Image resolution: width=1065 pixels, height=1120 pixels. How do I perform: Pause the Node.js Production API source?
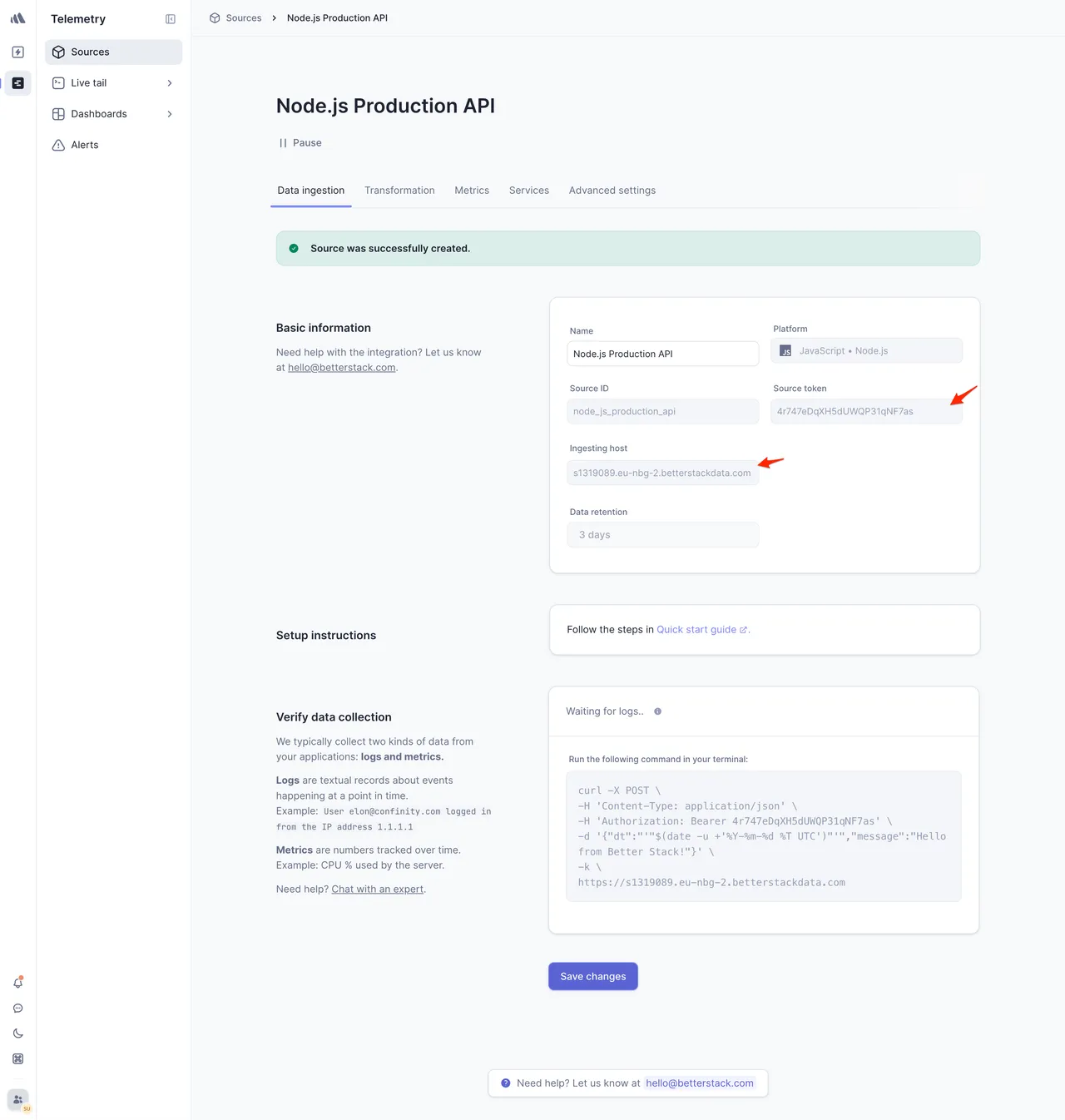pos(300,143)
